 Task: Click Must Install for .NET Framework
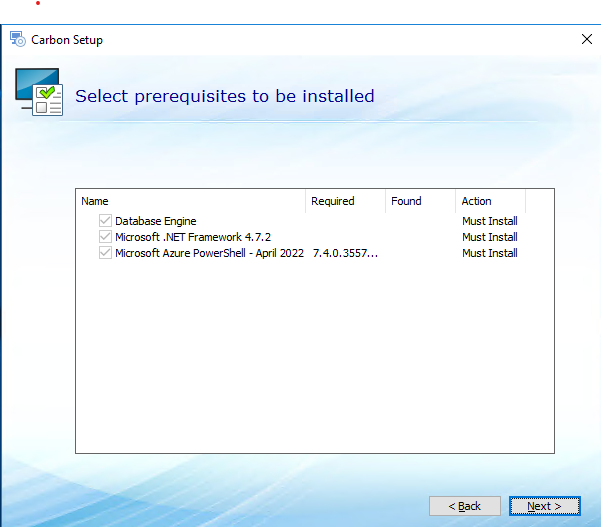490,237
